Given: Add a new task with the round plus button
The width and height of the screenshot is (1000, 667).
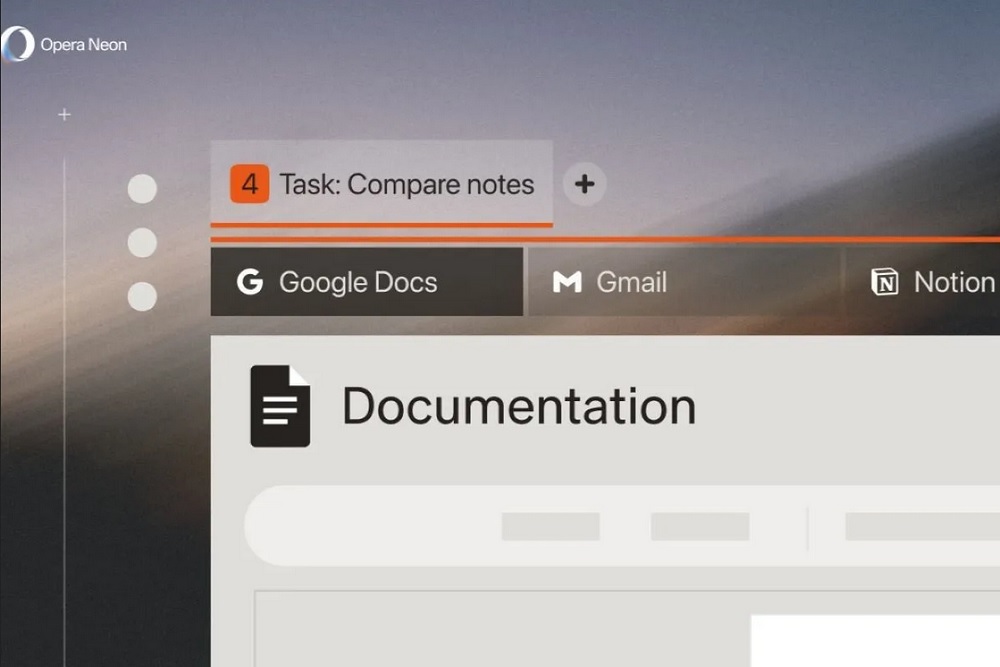Looking at the screenshot, I should (585, 185).
